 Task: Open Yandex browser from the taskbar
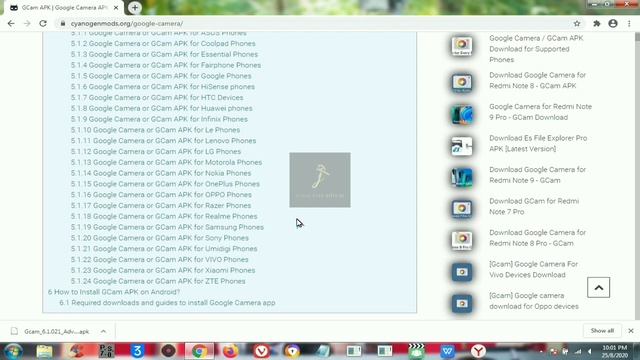(478, 351)
